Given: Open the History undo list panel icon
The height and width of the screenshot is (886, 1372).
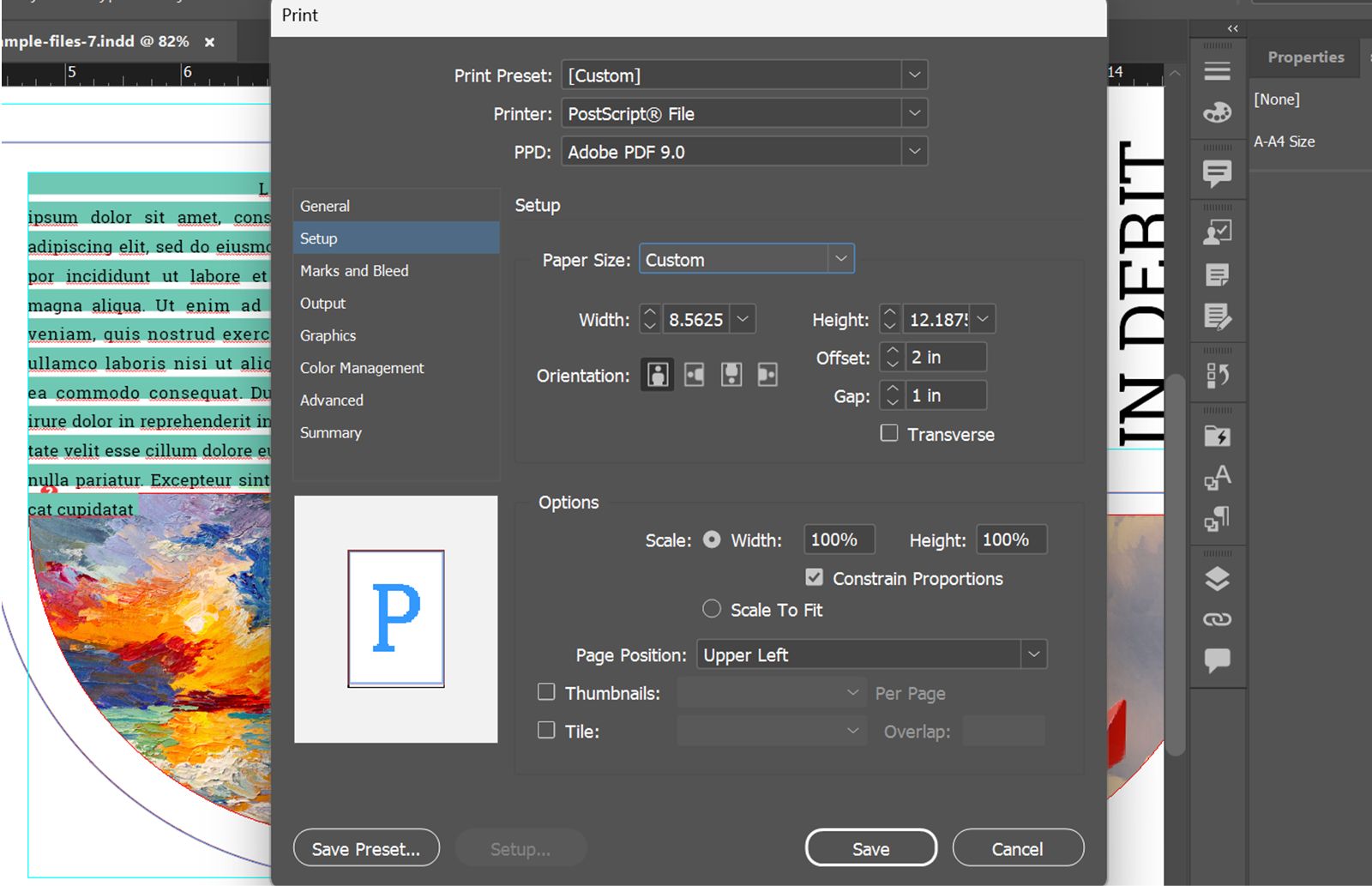Looking at the screenshot, I should click(1217, 375).
